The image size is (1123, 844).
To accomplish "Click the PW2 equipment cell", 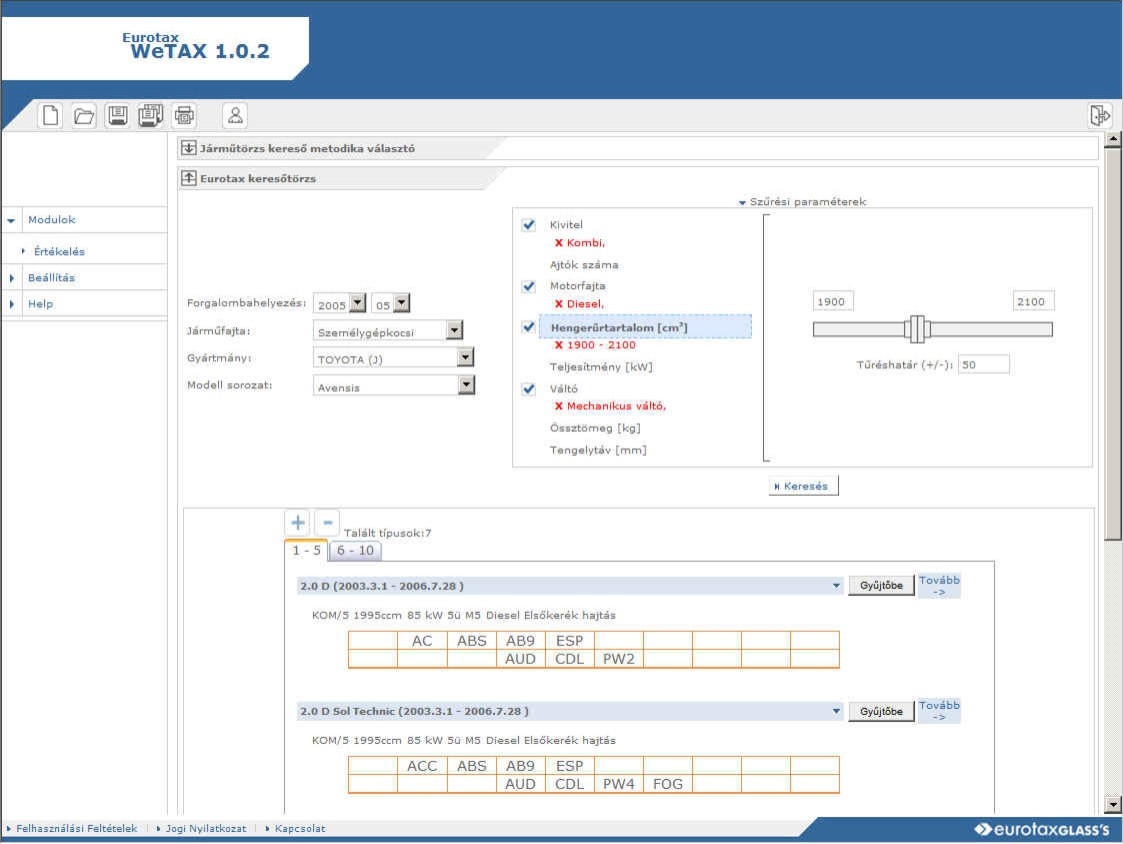I will click(x=619, y=658).
